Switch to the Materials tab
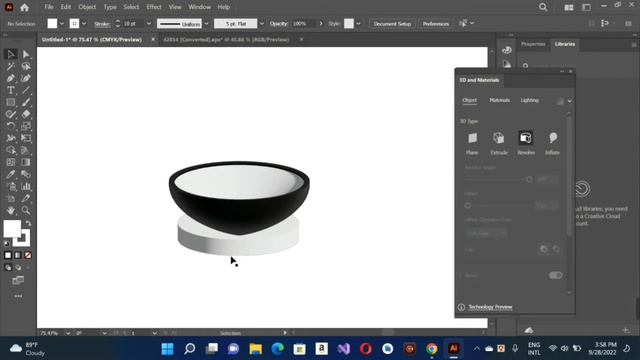The width and height of the screenshot is (640, 360). (x=500, y=100)
